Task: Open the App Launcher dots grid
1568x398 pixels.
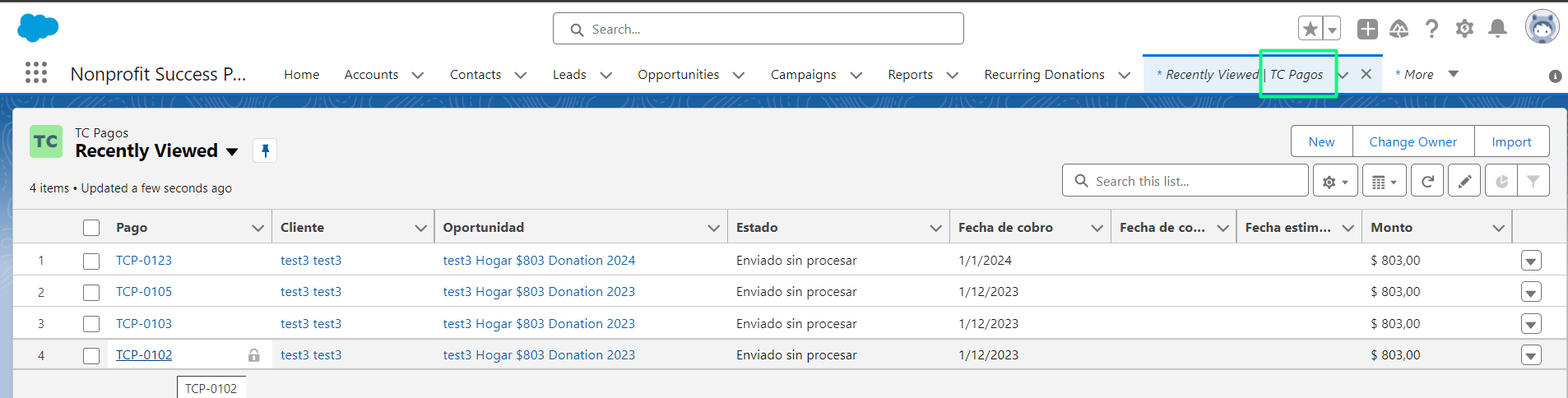Action: pos(36,73)
